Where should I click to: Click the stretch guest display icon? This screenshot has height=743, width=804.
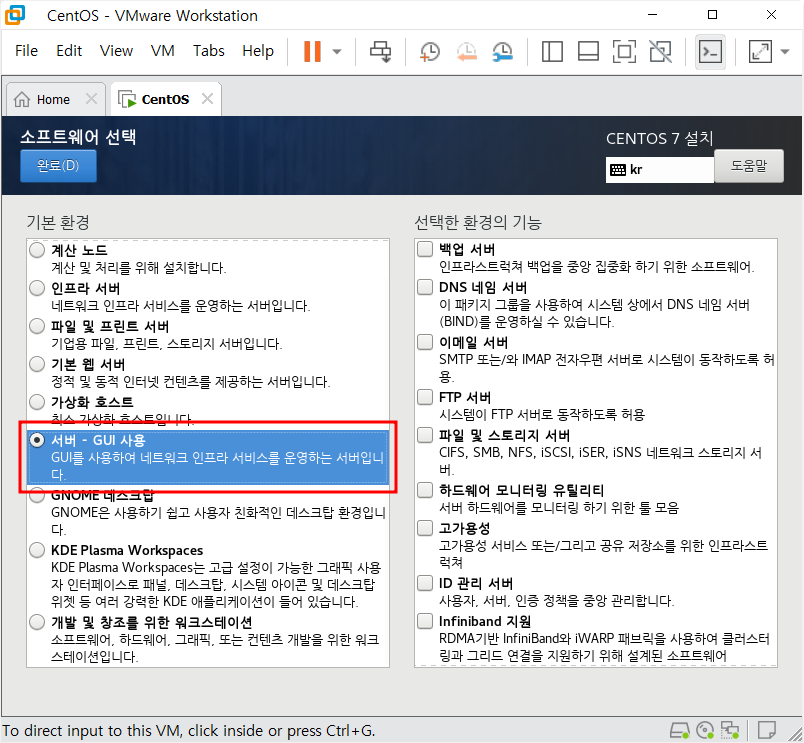(760, 51)
